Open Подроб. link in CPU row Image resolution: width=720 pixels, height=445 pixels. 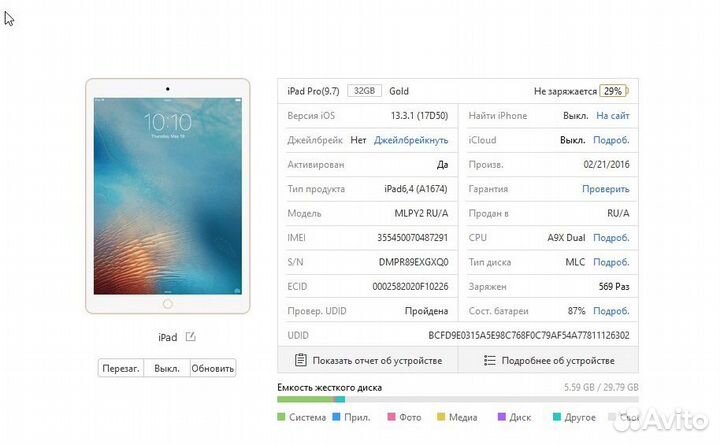[611, 238]
